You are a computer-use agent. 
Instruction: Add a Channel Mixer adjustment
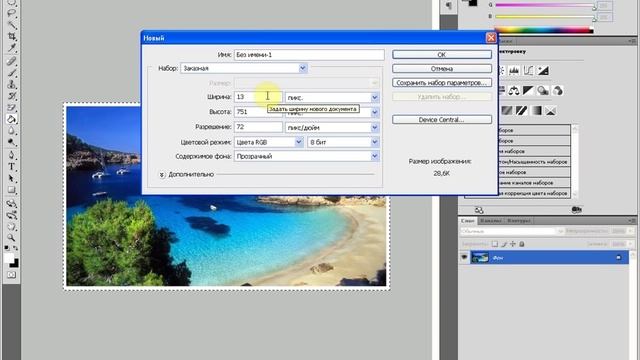click(558, 90)
